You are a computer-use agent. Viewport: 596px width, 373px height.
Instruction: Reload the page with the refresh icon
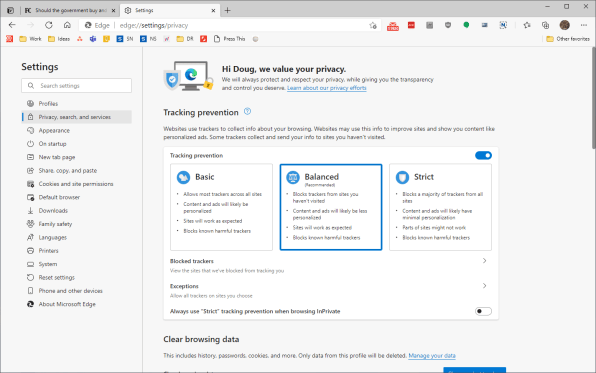coord(49,25)
